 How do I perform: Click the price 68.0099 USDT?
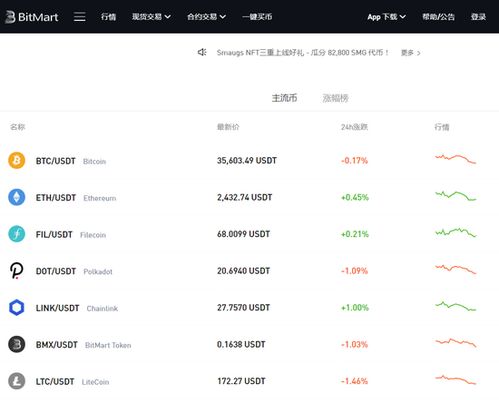point(243,234)
